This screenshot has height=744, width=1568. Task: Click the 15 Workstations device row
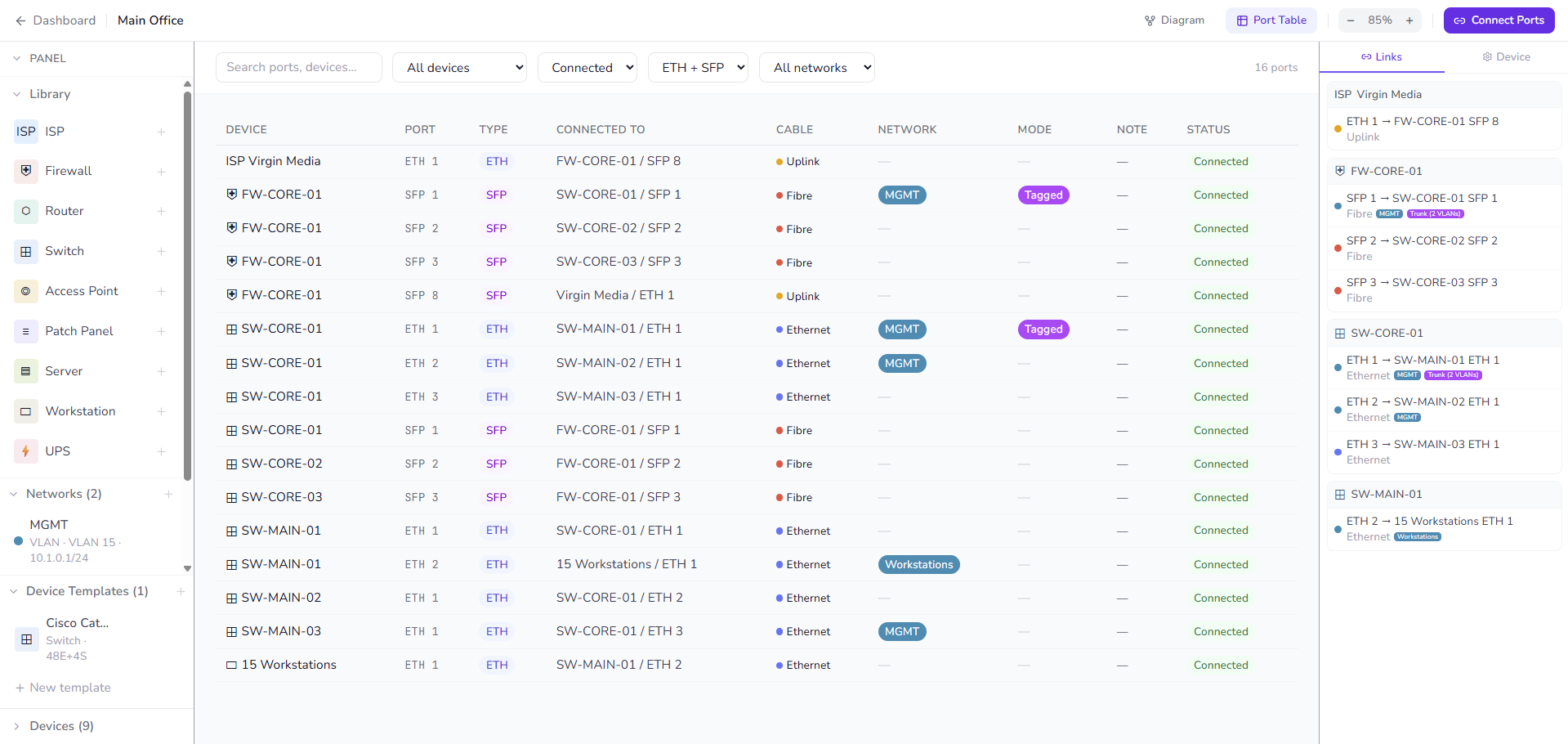tap(757, 666)
